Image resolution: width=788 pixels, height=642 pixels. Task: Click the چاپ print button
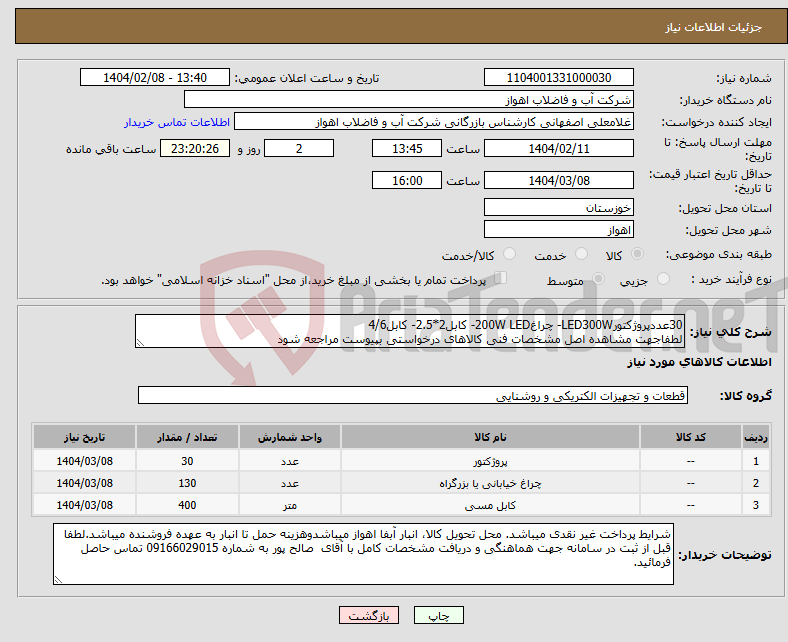438,615
